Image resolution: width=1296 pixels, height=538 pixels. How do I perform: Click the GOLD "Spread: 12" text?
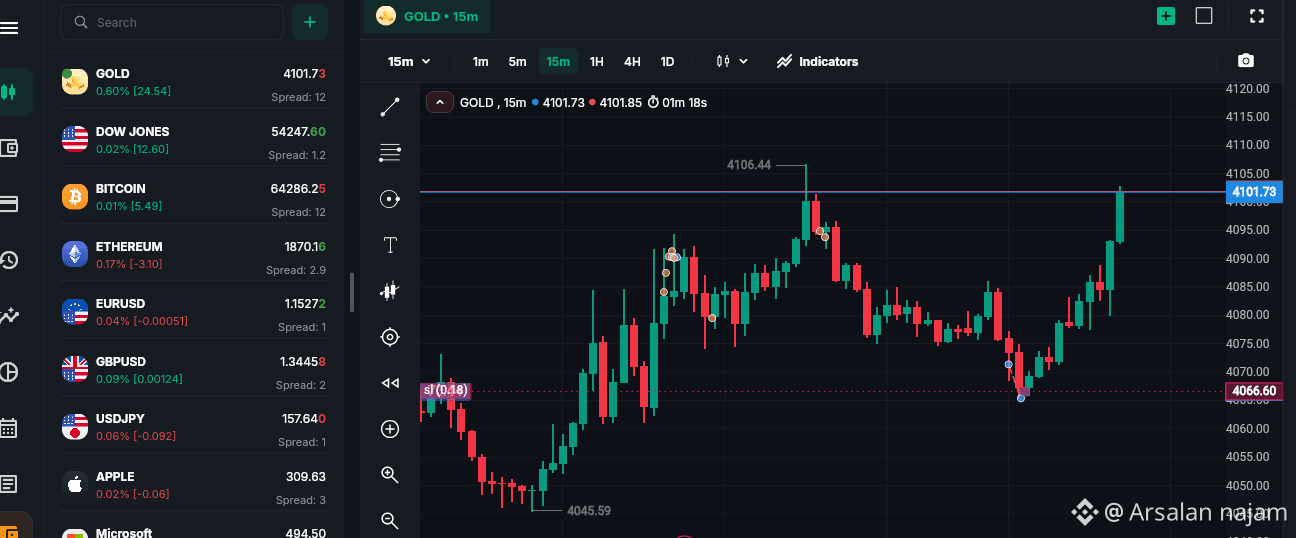pyautogui.click(x=298, y=97)
